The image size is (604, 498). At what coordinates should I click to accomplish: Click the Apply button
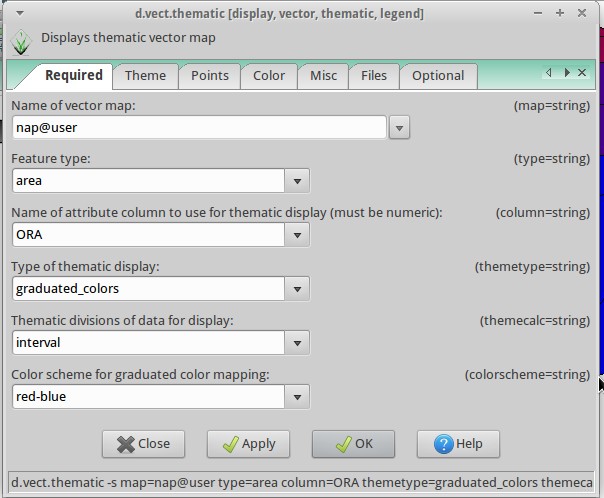(248, 444)
